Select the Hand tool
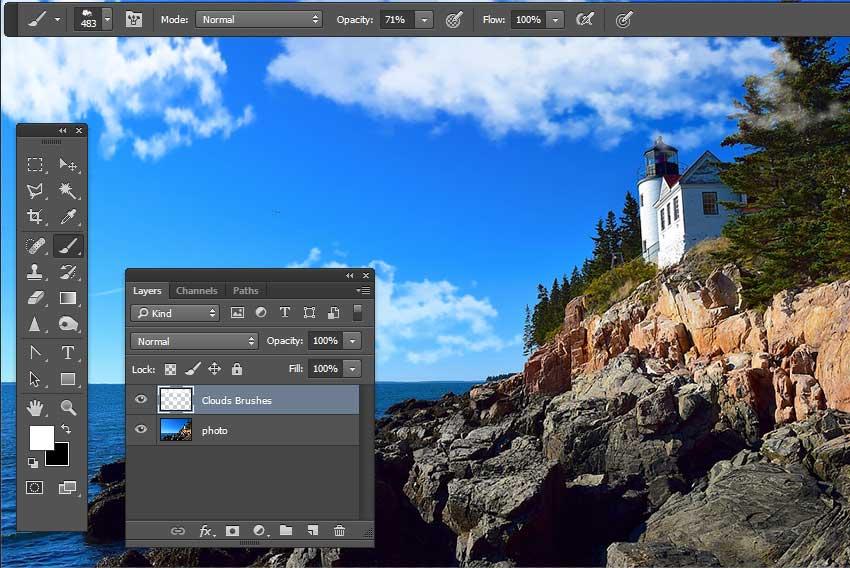Screen dimensions: 850x568 click(x=35, y=408)
